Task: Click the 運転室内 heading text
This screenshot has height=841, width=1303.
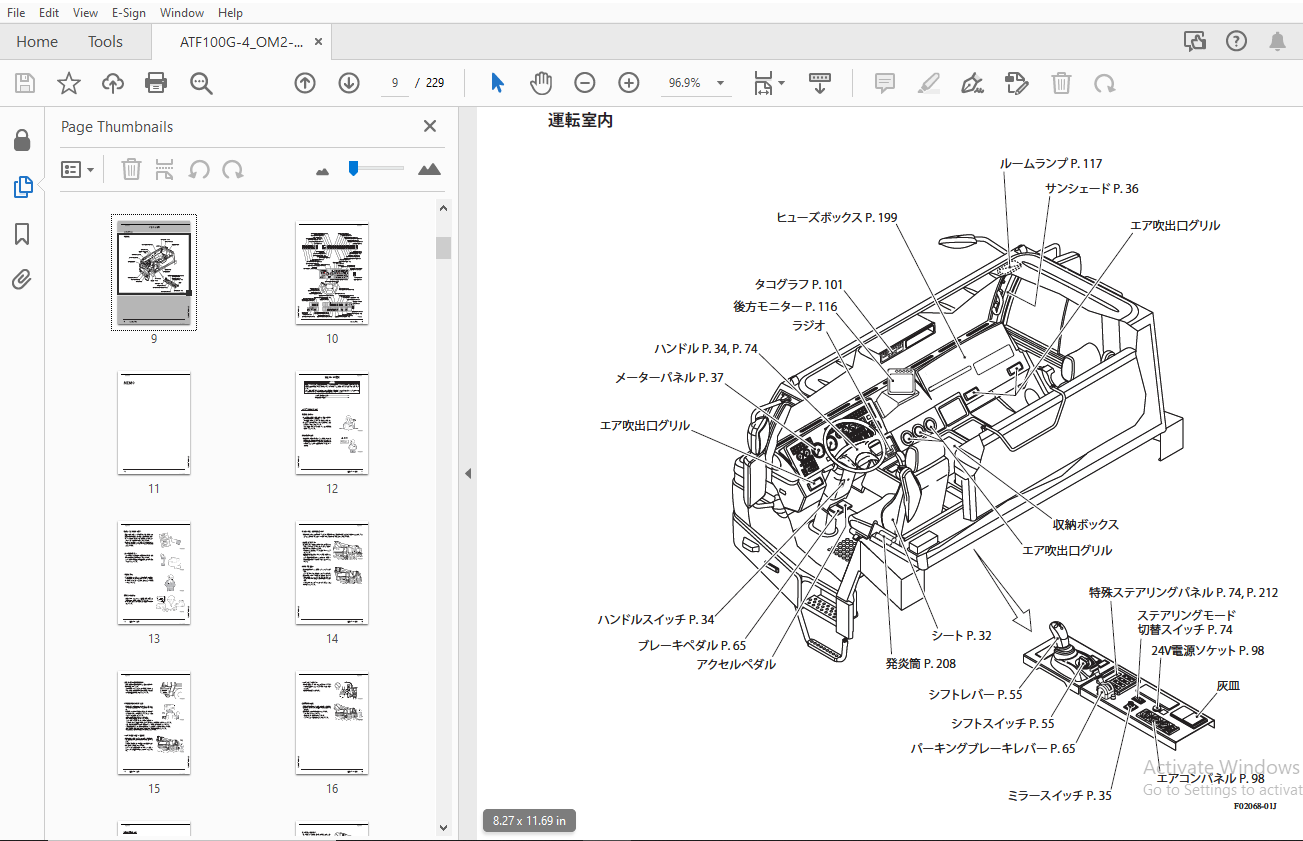Action: click(x=580, y=121)
